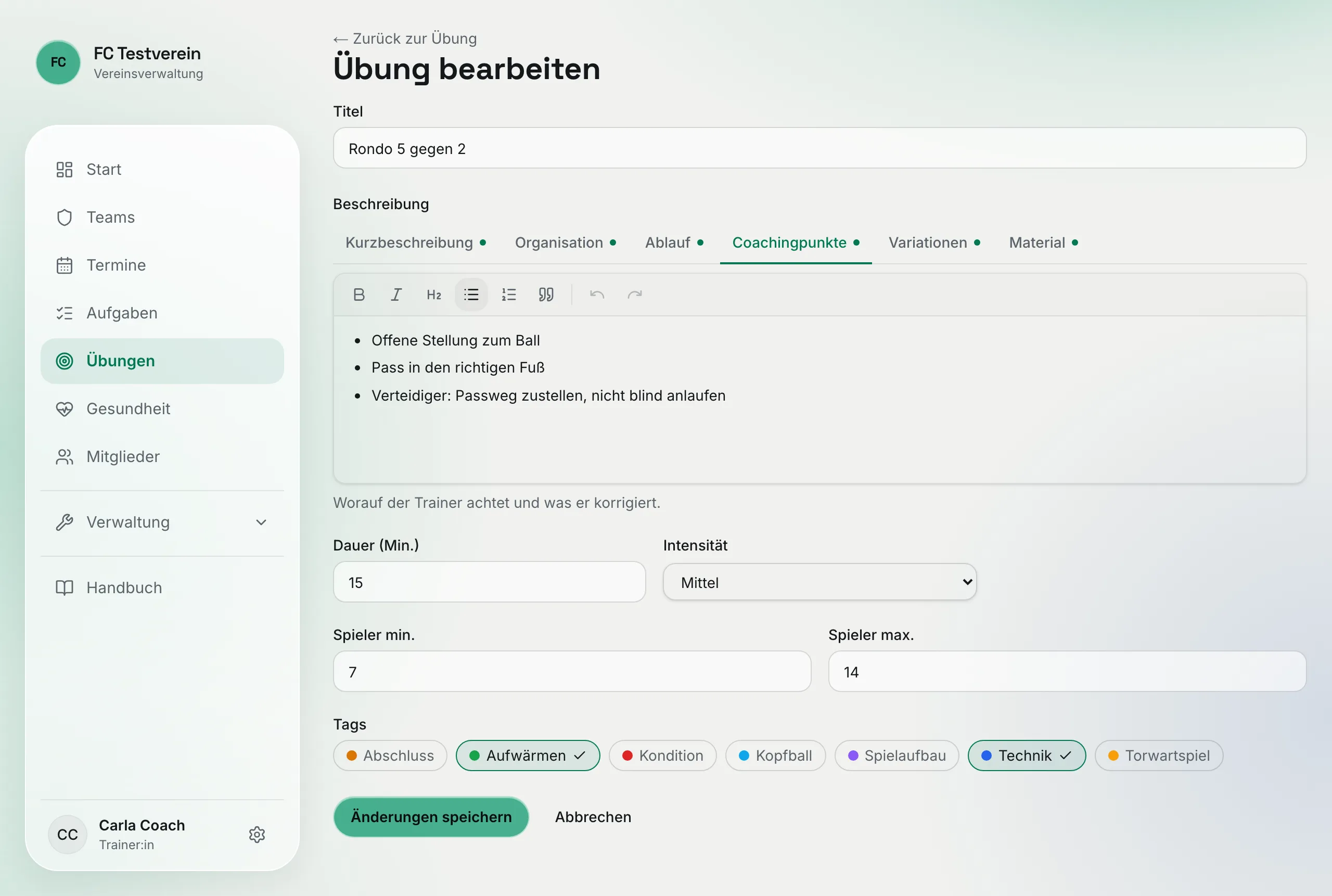This screenshot has height=896, width=1332.
Task: Click the FC club logo avatar
Action: 58,62
